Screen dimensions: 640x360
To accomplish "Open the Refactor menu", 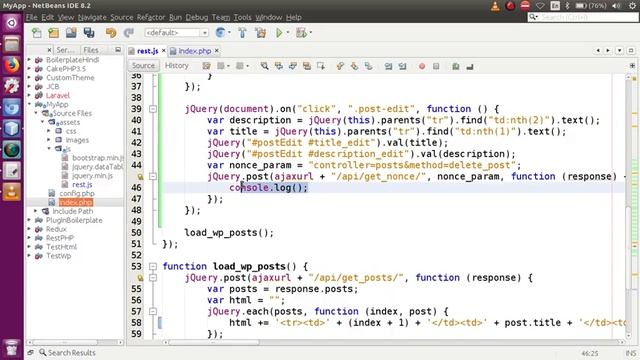I will tap(151, 17).
